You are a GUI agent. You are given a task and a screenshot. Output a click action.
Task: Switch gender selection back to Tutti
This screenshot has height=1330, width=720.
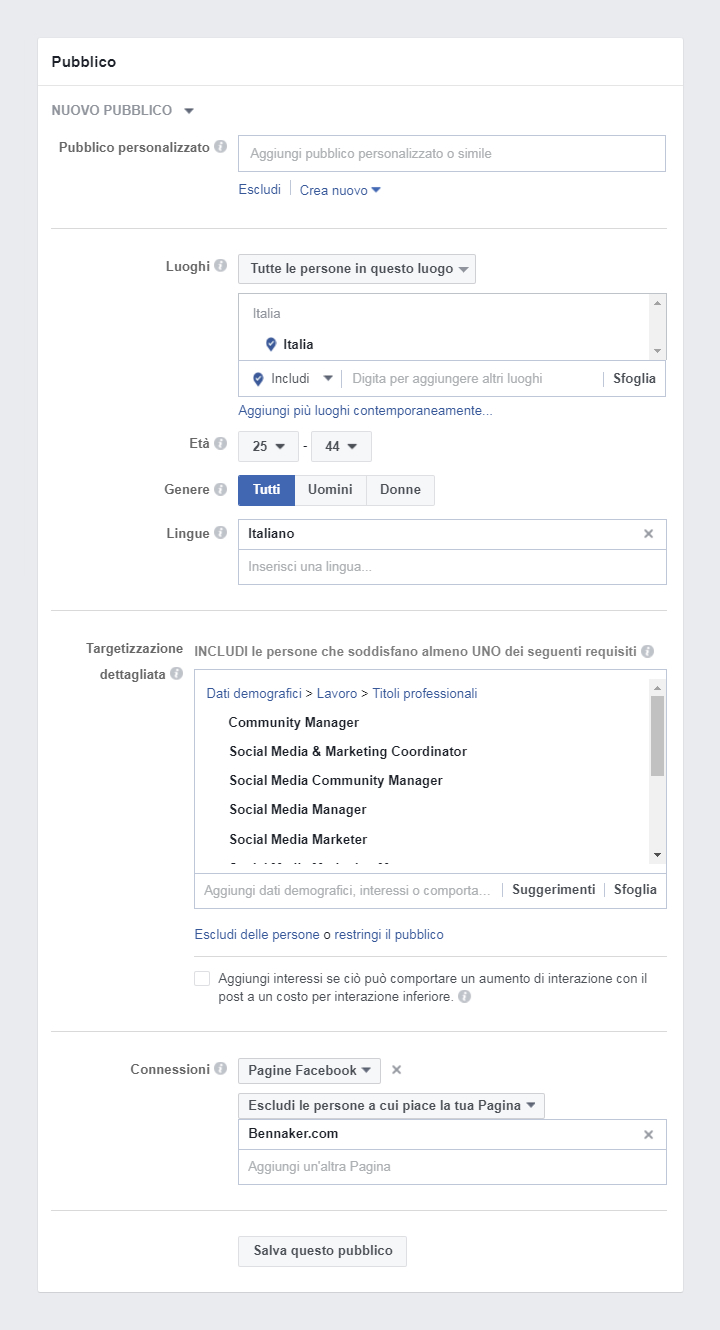(x=266, y=490)
